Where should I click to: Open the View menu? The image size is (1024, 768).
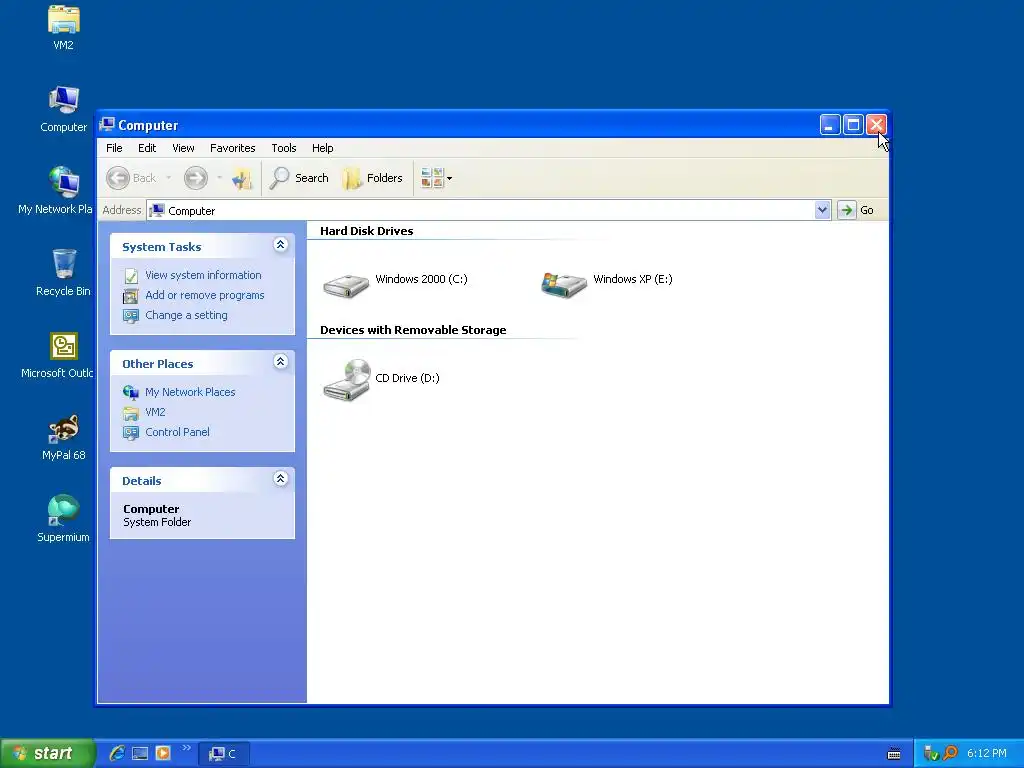pos(184,148)
